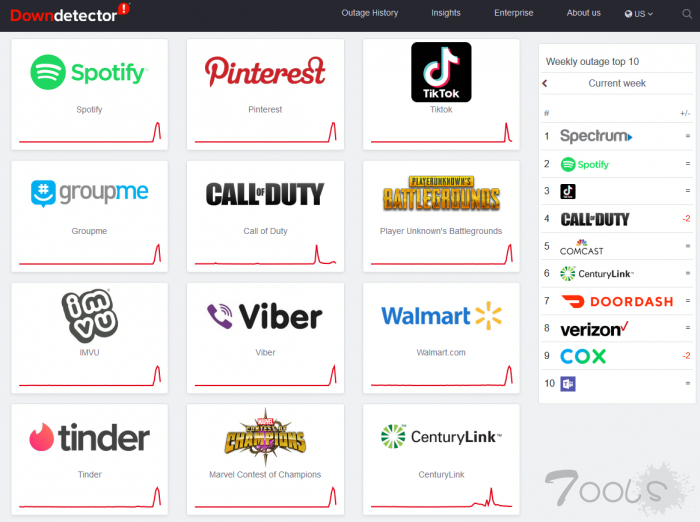
Task: Expand the US region dropdown
Action: 638,14
